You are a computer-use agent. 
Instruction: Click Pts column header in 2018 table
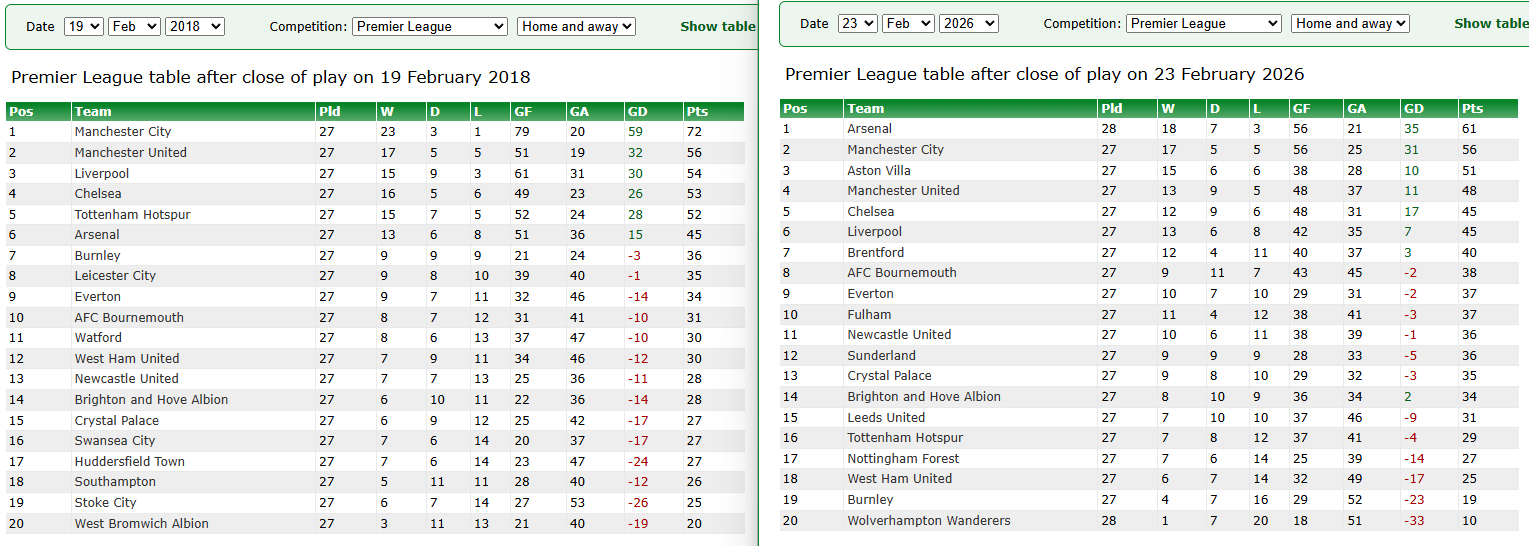point(695,111)
